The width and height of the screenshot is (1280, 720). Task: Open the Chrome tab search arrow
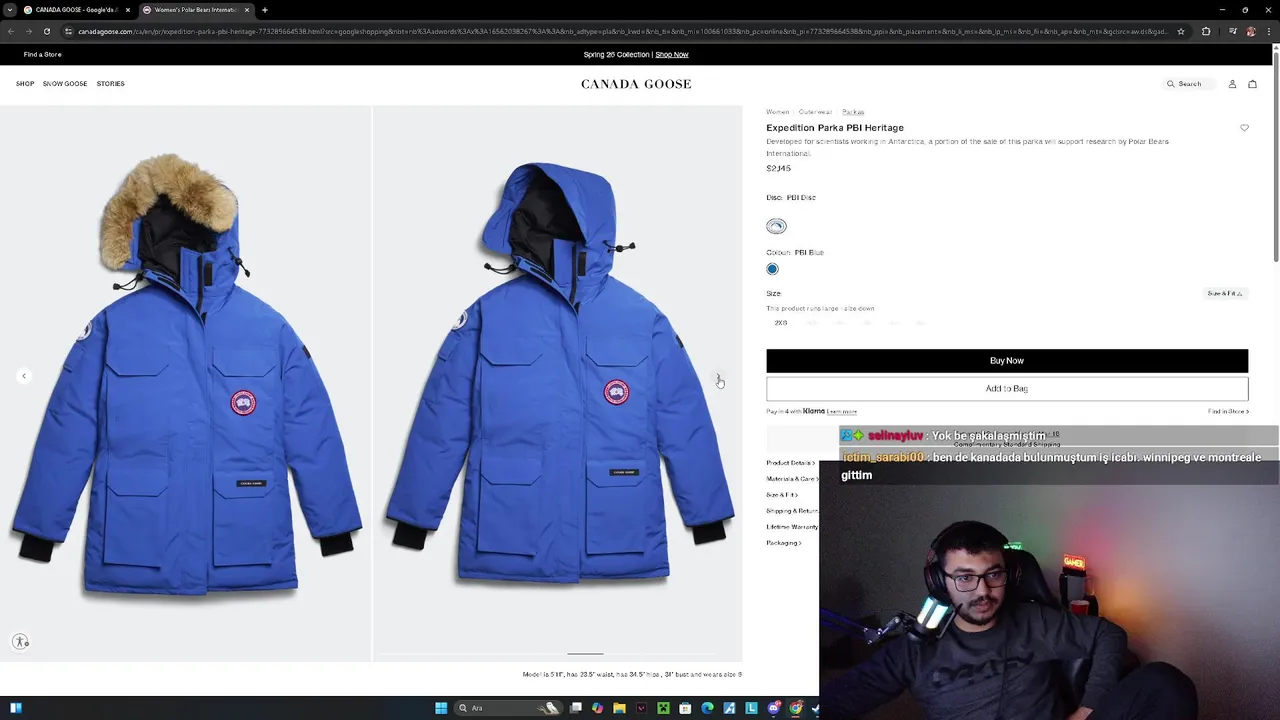point(10,10)
